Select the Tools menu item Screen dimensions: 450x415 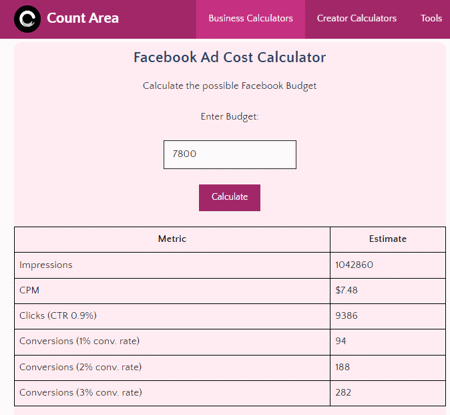tap(431, 18)
